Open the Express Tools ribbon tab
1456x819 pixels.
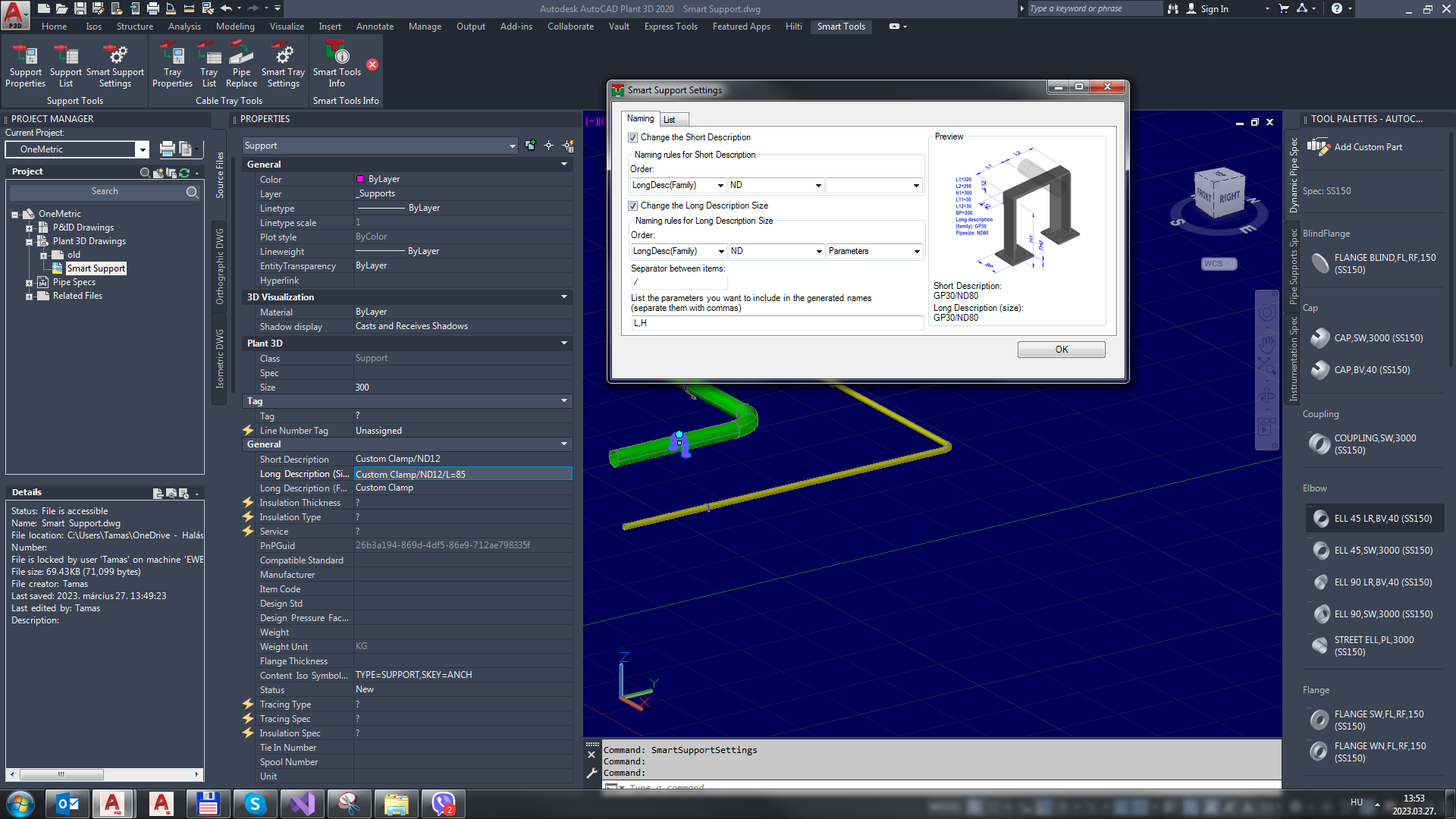click(670, 27)
